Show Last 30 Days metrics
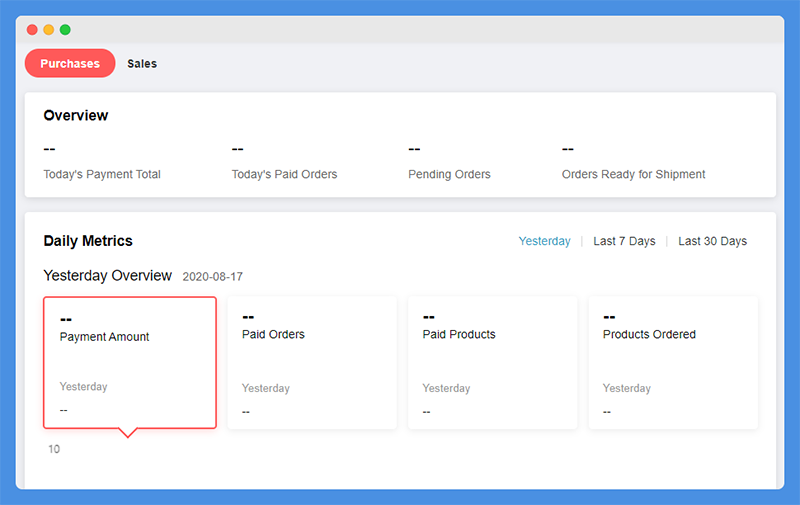800x505 pixels. click(712, 241)
